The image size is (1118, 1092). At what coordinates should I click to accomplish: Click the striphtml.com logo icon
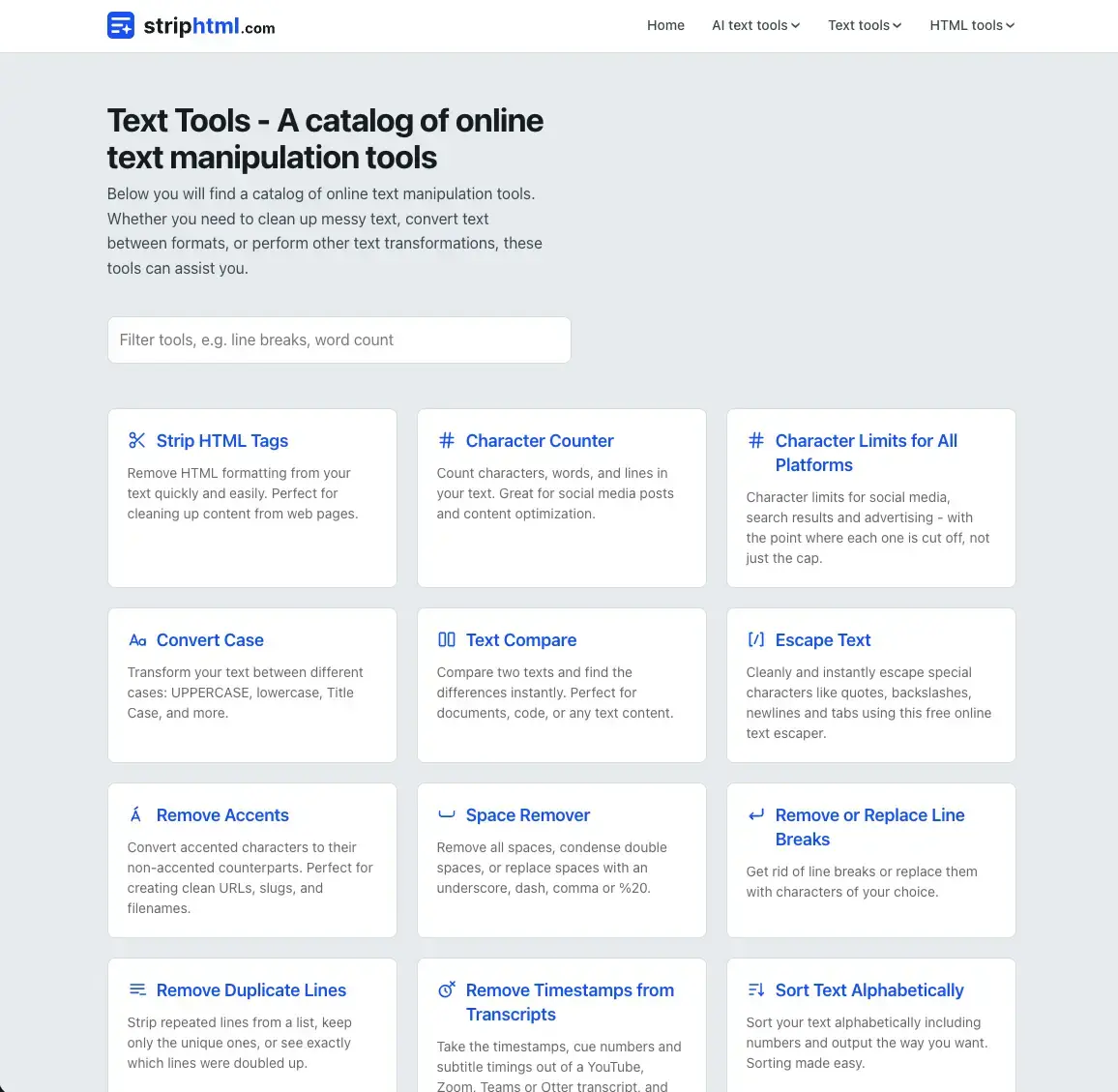(x=121, y=26)
